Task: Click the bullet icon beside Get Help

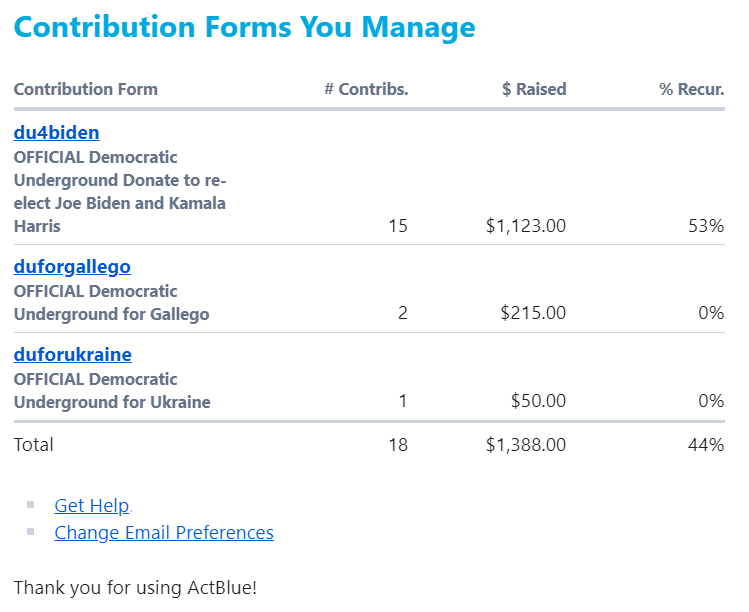Action: 31,505
